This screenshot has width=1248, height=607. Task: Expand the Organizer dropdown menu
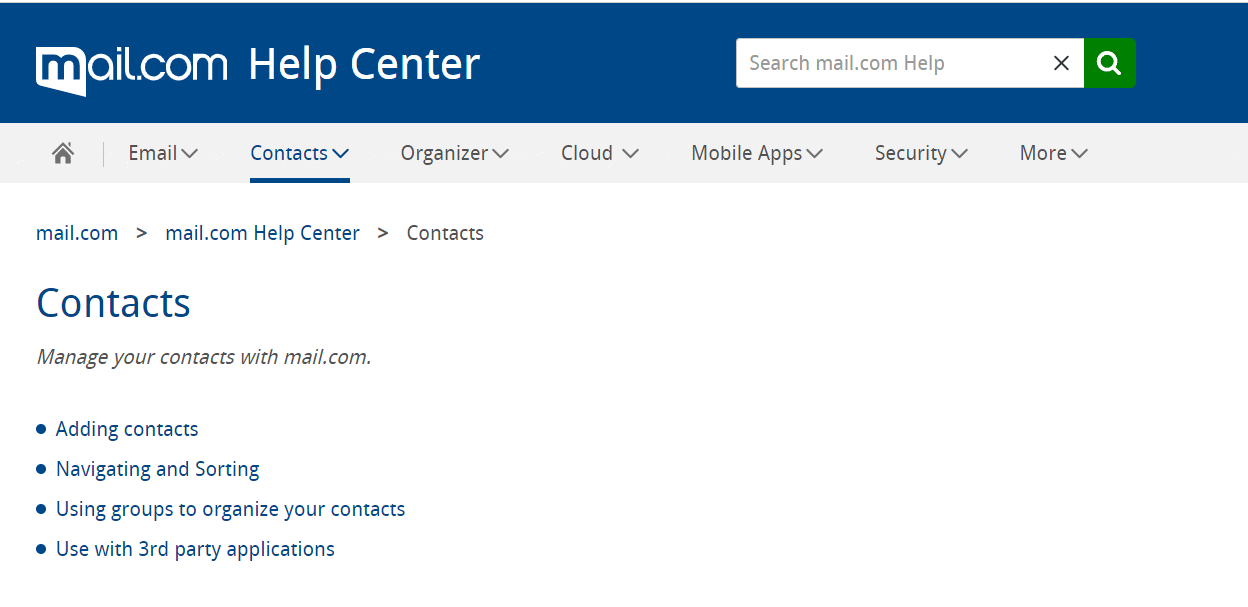(455, 153)
